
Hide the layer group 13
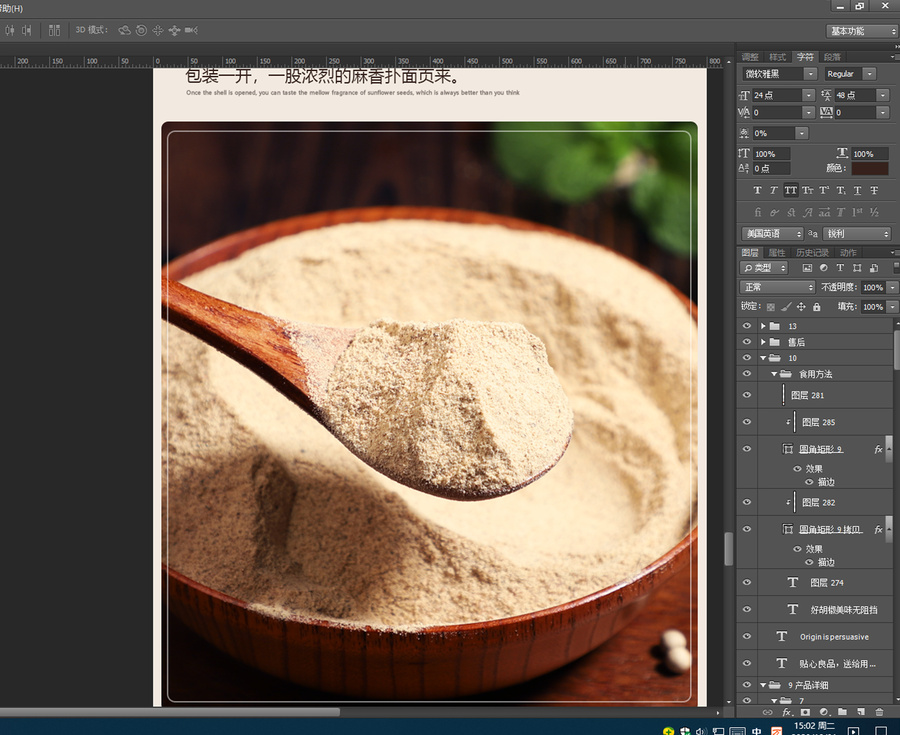pos(747,326)
